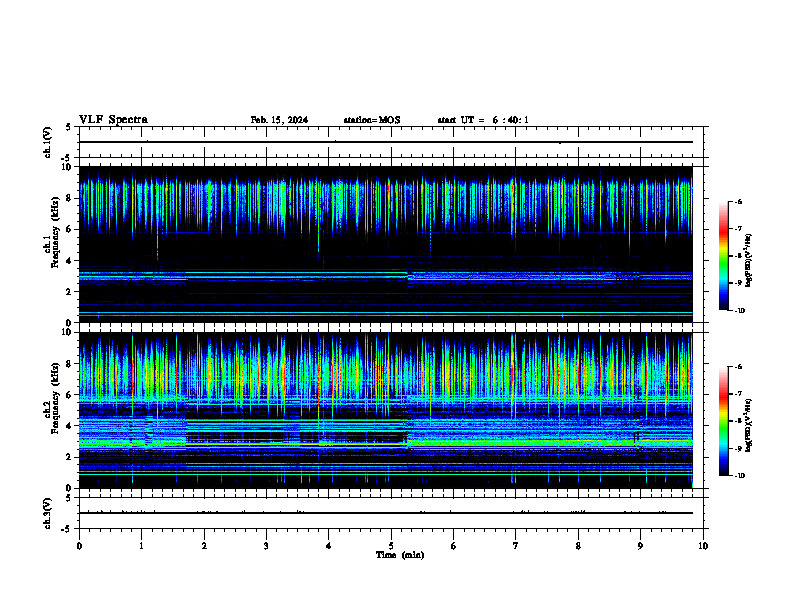Click the 'station=MOS' label
Screen dimensions: 792x612
(372, 120)
